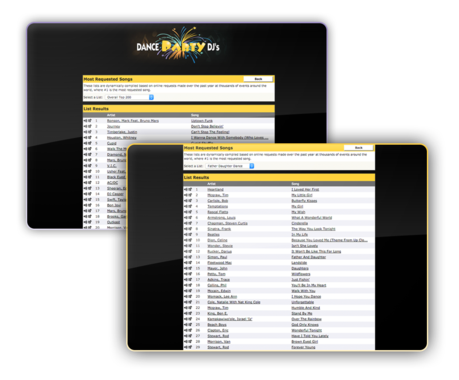The image size is (459, 380).
Task: Open the Butterfly Kisses song link
Action: click(304, 201)
